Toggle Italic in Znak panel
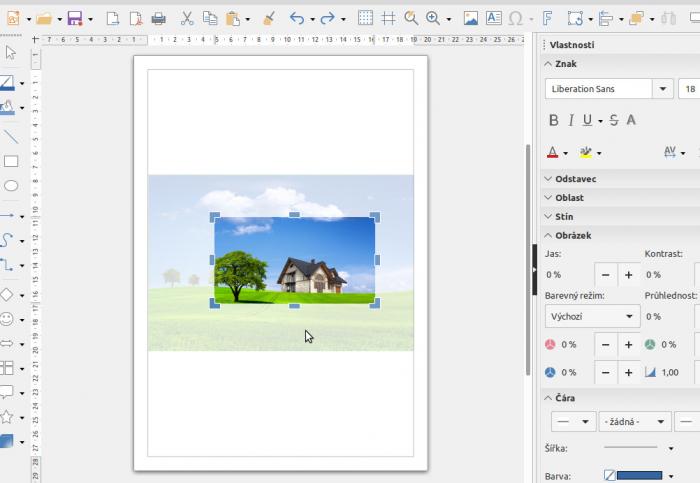Viewport: 700px width, 483px height. click(571, 120)
